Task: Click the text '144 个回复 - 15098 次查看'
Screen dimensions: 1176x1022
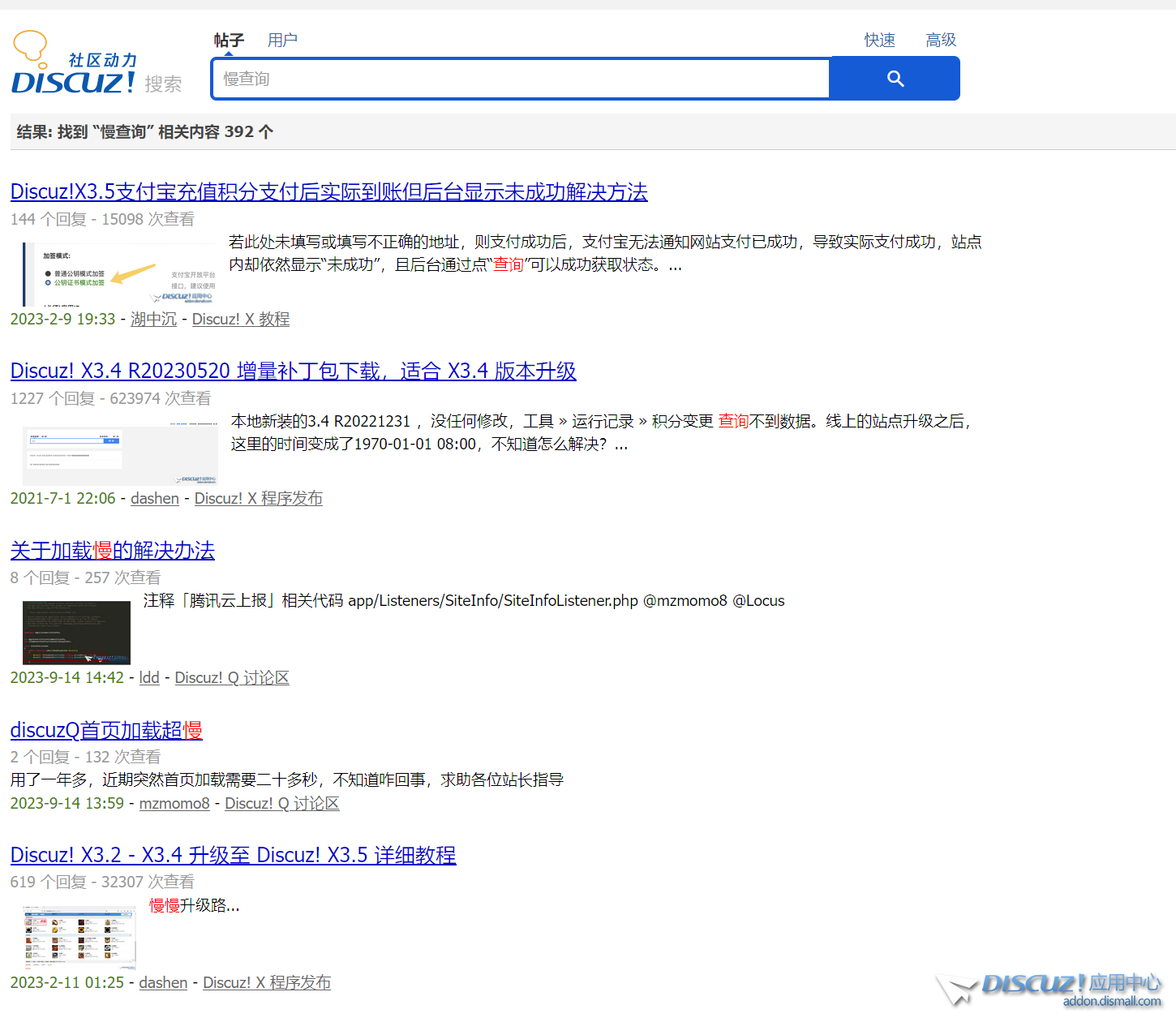Action: coord(102,219)
